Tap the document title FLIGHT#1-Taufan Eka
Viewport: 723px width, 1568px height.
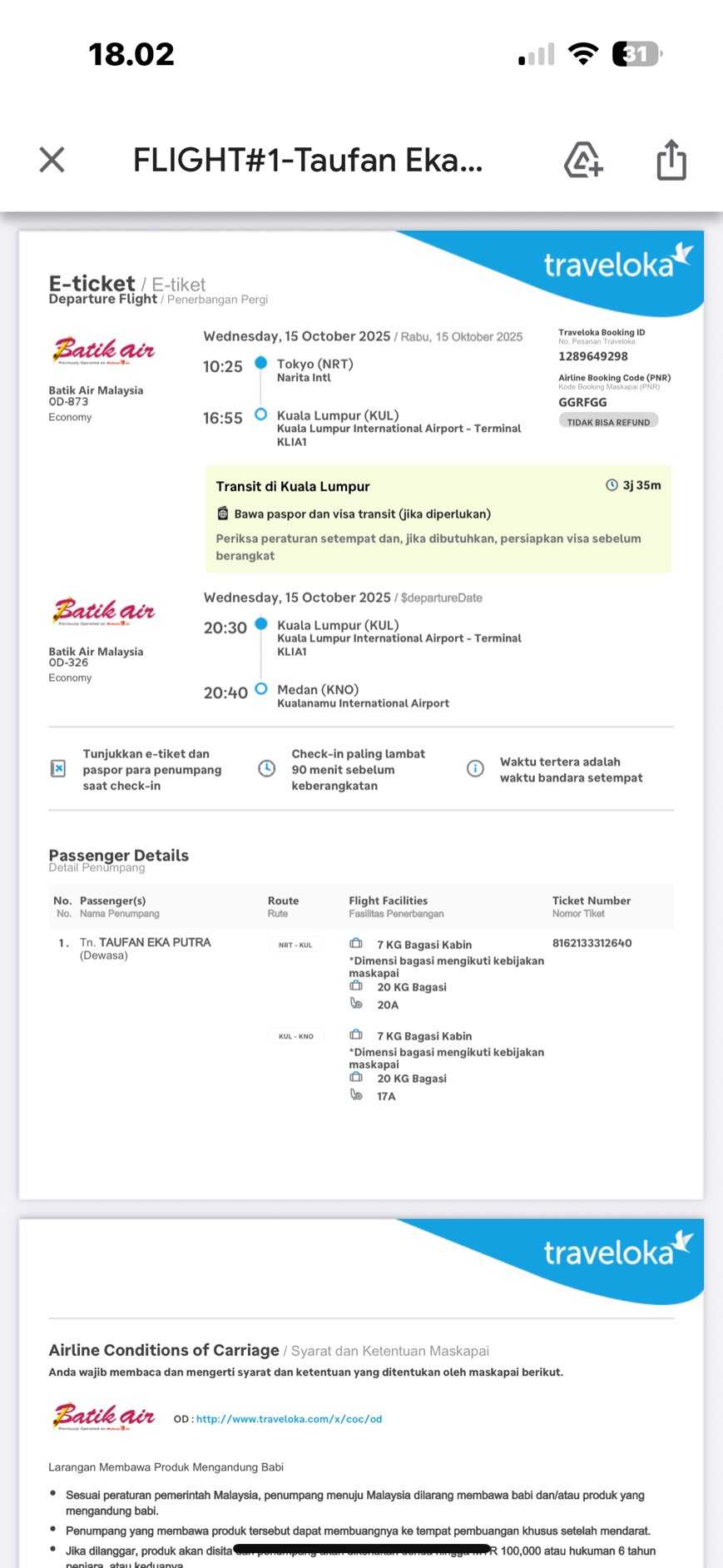tap(308, 160)
